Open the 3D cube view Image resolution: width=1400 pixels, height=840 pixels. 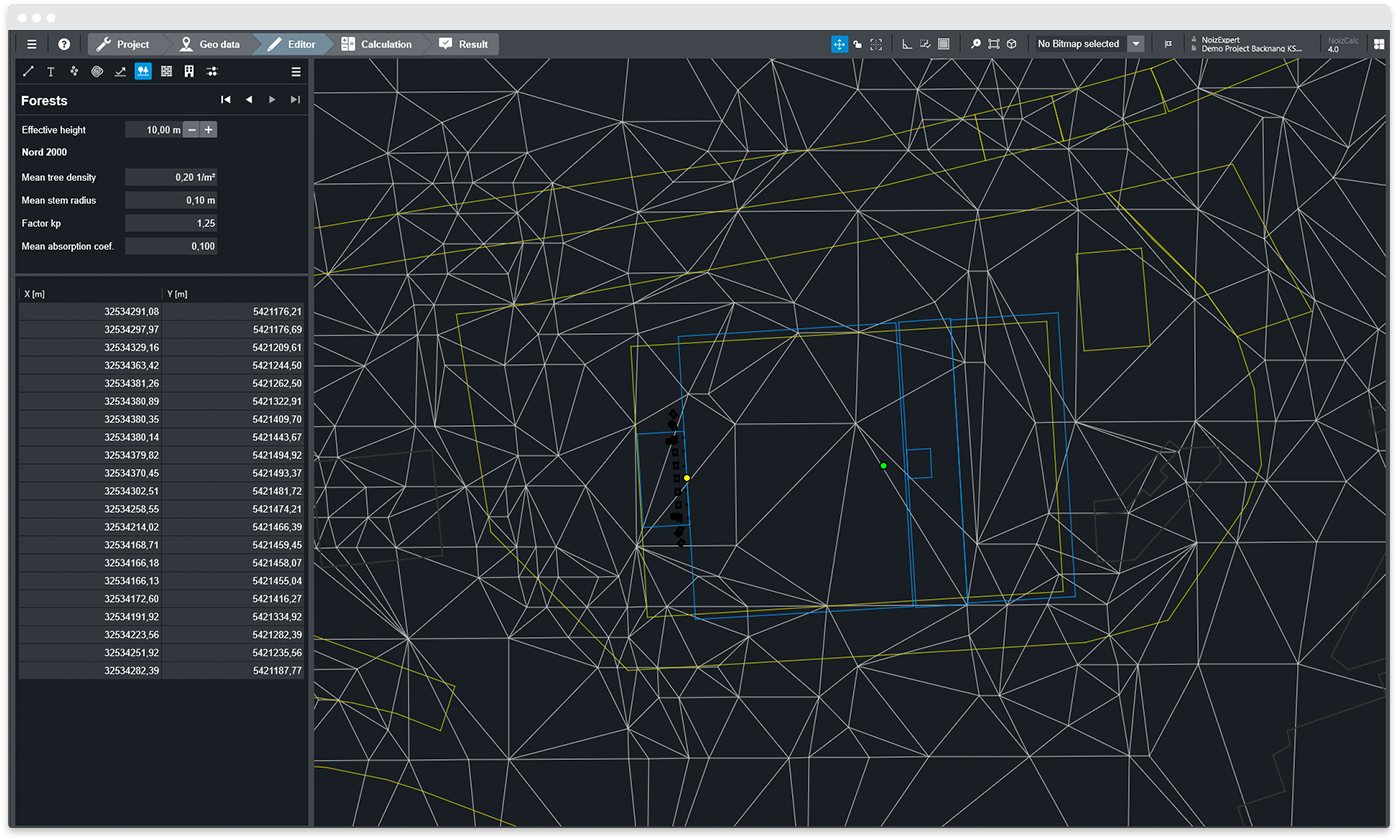[1012, 44]
